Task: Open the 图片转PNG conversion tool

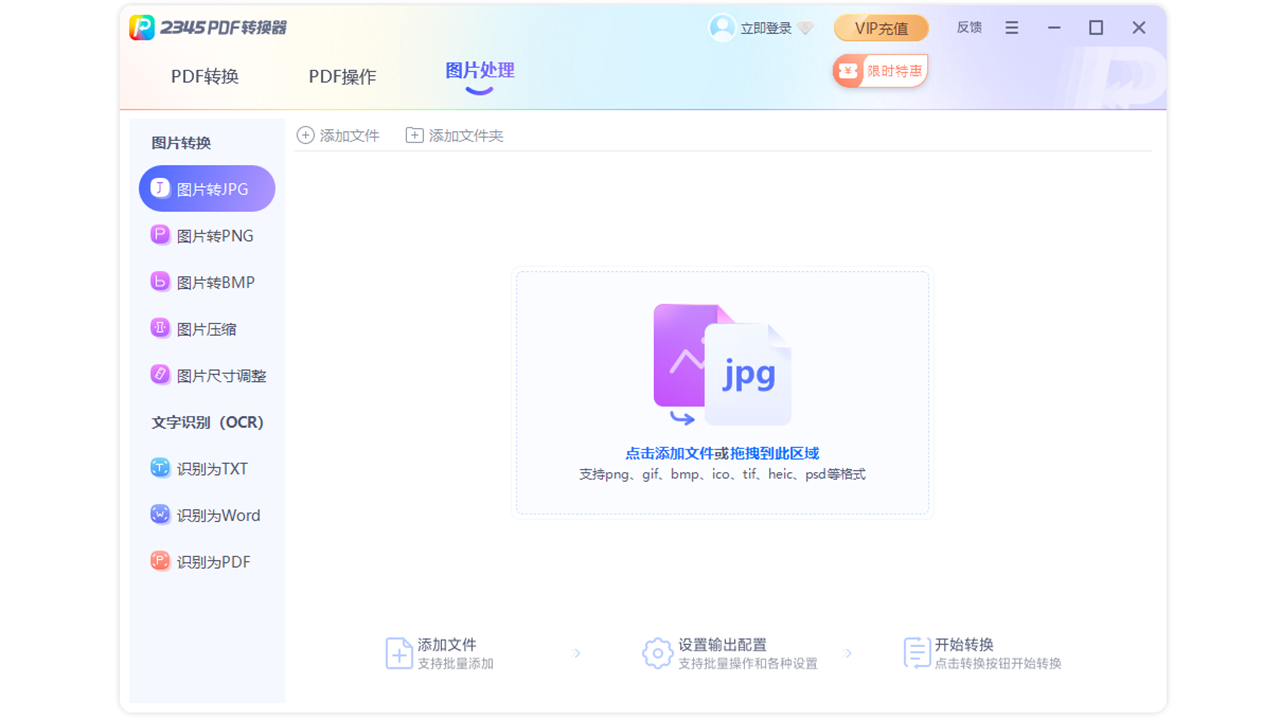Action: pyautogui.click(x=206, y=234)
